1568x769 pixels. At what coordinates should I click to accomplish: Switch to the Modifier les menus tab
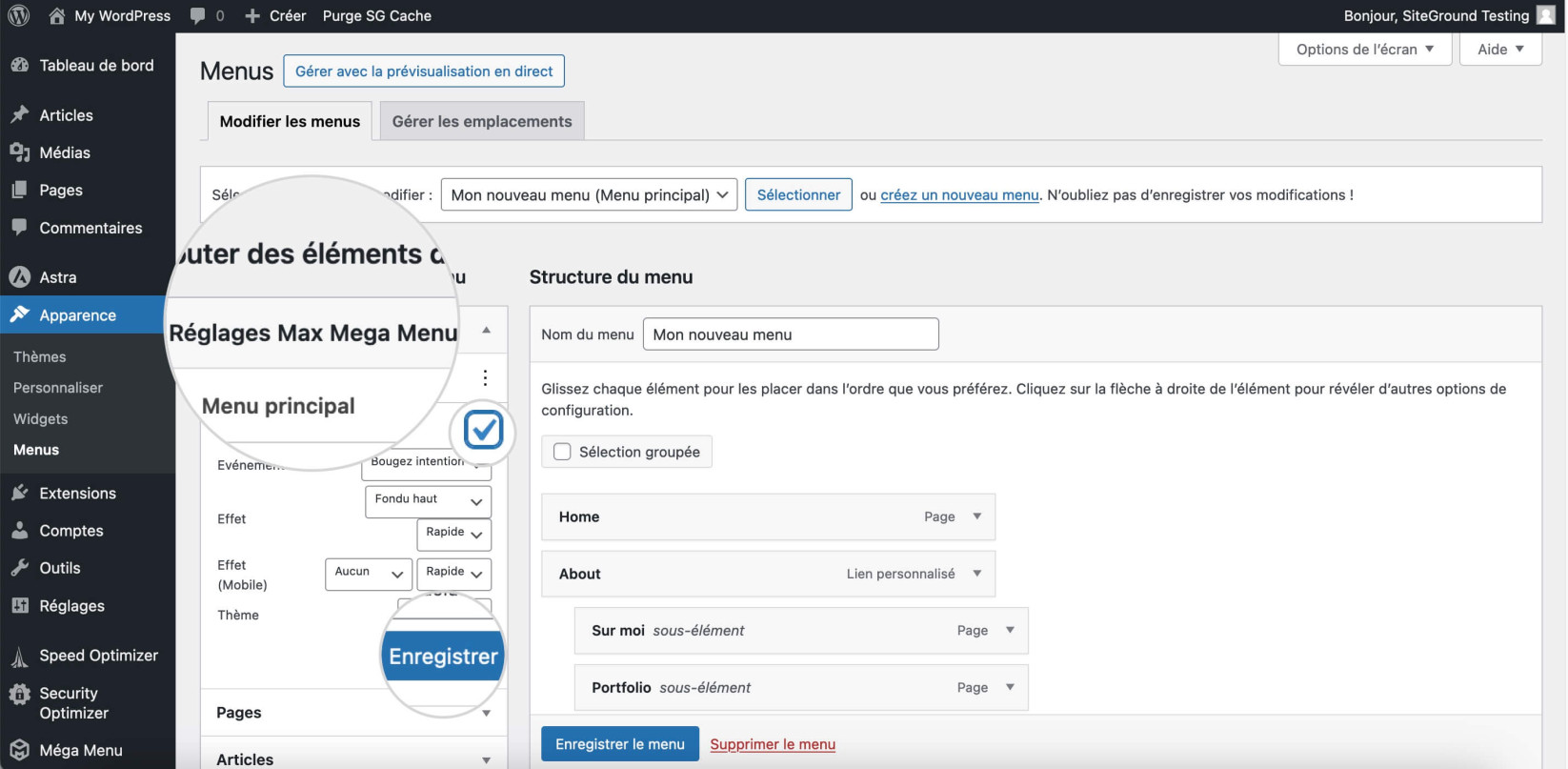(x=290, y=121)
